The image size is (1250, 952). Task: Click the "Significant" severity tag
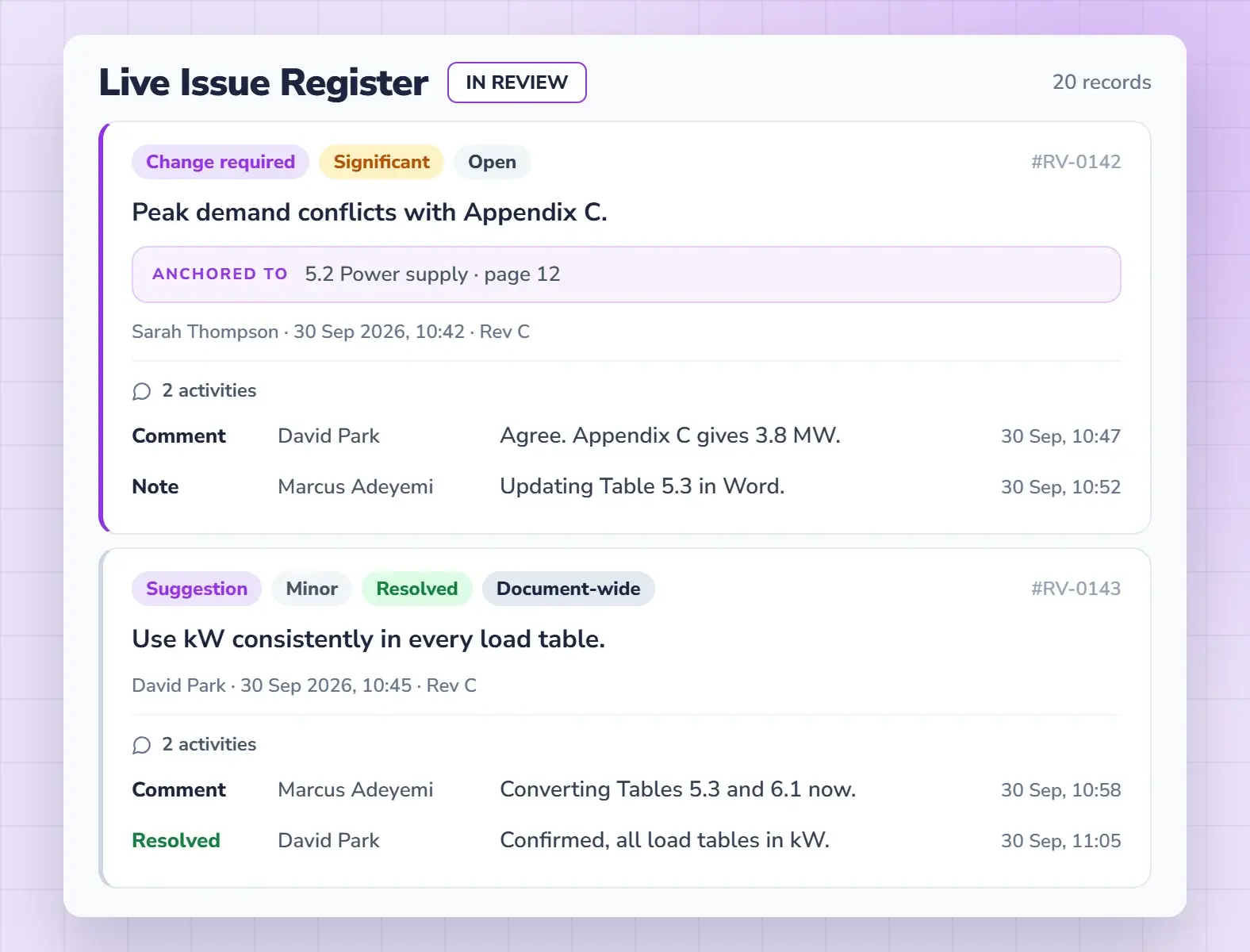click(x=382, y=162)
